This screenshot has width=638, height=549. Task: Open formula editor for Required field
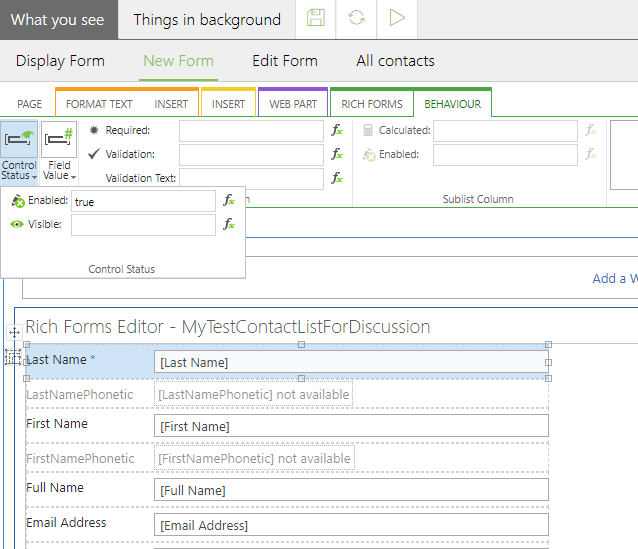point(338,131)
